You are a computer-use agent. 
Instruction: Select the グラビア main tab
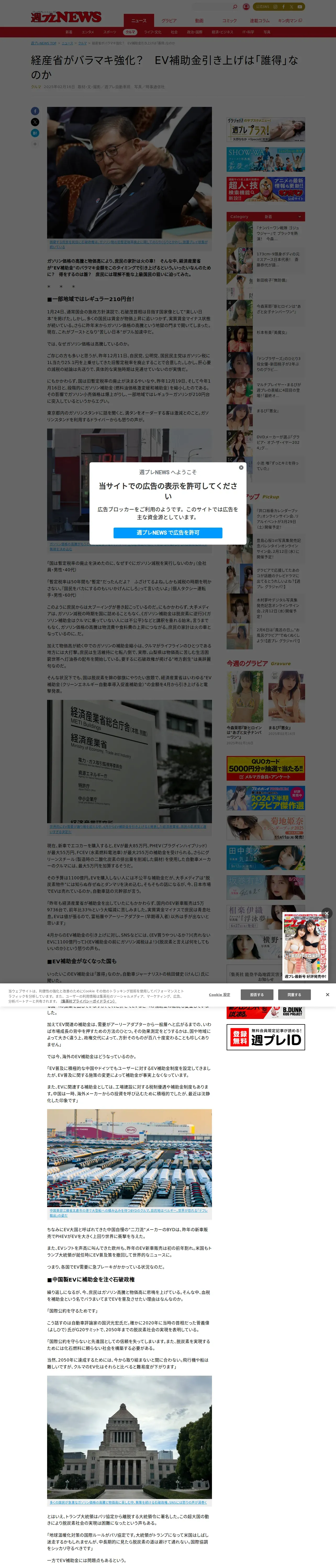169,21
